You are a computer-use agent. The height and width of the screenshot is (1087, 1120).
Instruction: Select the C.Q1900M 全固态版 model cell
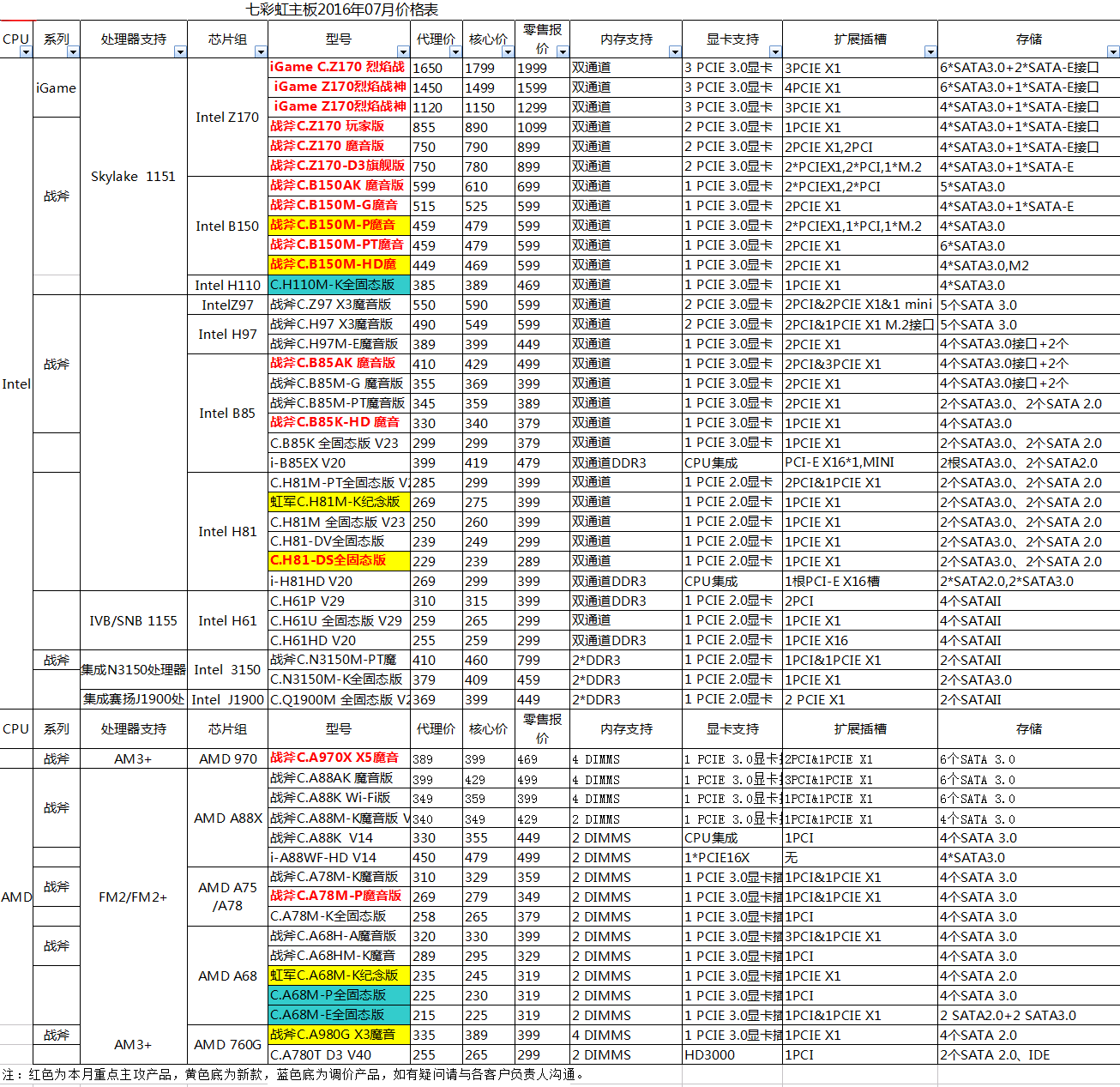coord(339,699)
